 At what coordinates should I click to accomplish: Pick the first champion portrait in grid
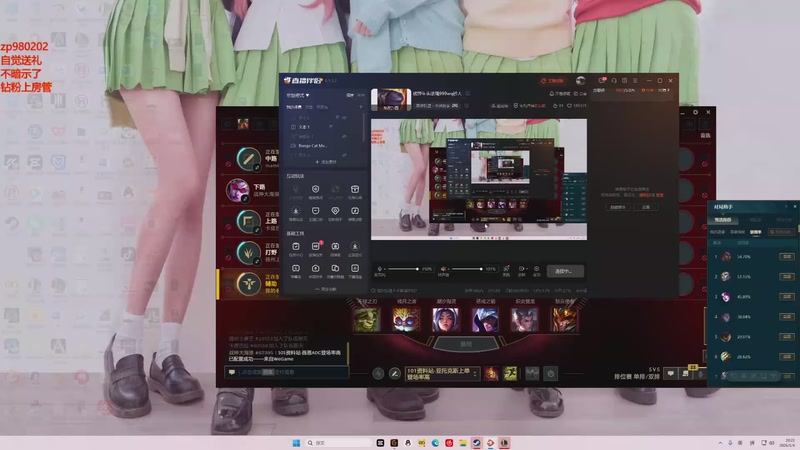pos(366,320)
